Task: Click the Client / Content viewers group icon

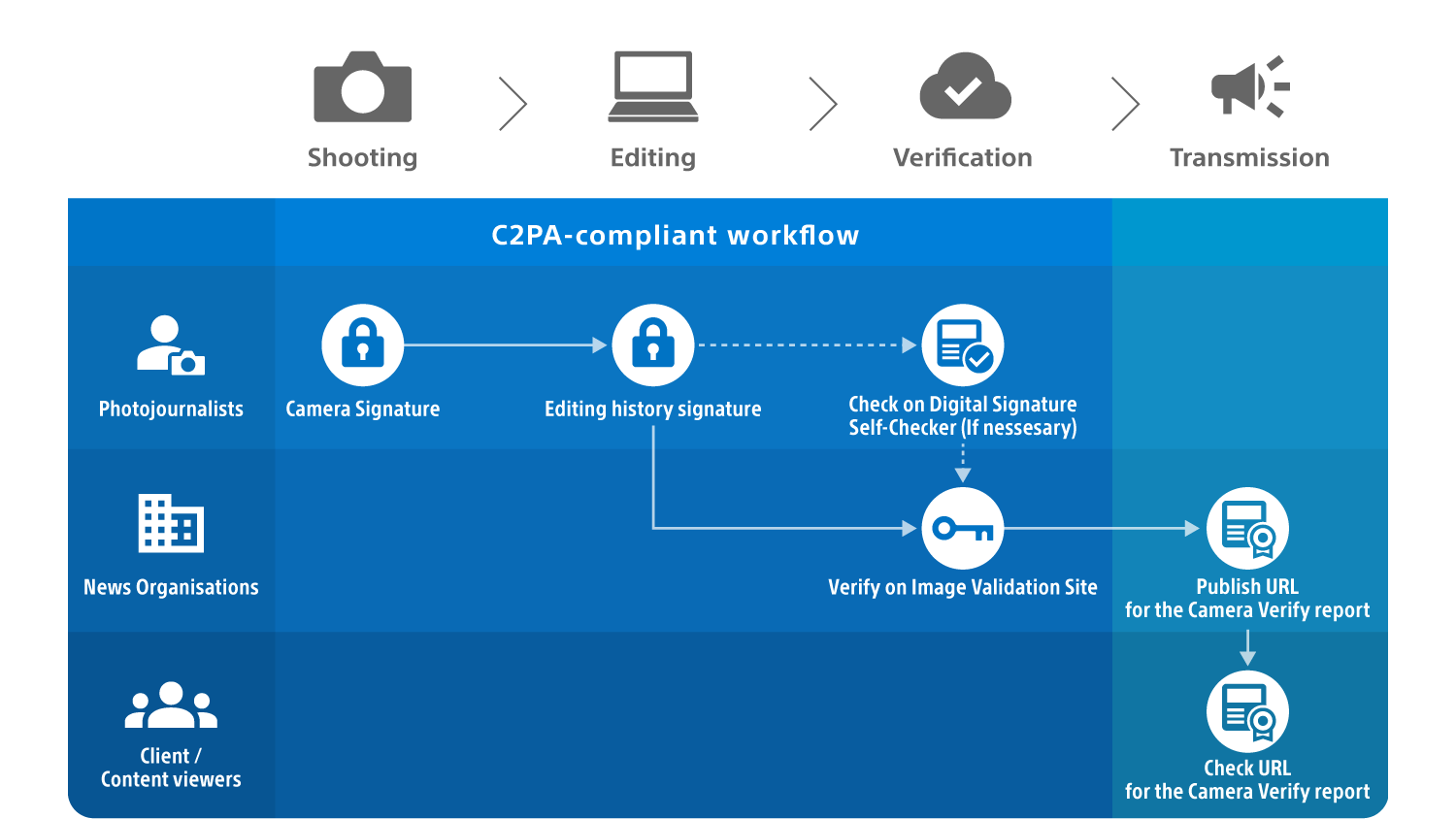Action: [x=171, y=705]
